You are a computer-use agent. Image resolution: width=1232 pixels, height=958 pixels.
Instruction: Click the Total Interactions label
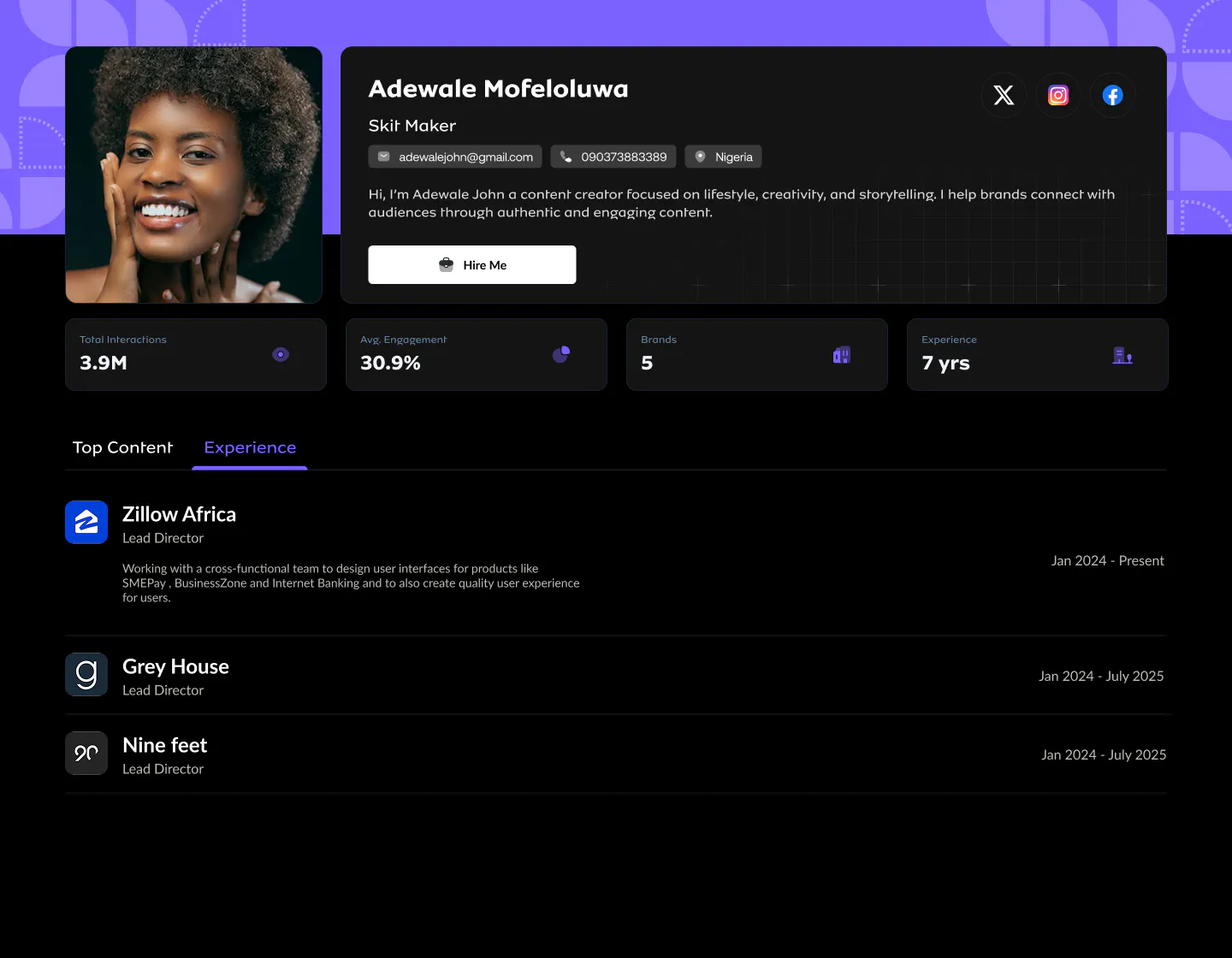coord(123,340)
